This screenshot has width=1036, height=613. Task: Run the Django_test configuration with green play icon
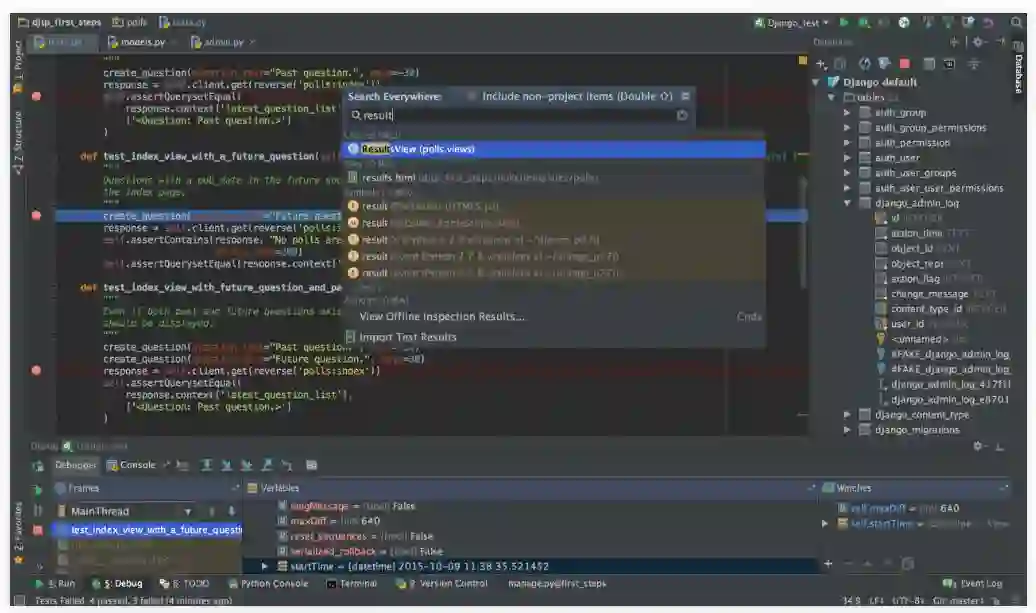(844, 22)
